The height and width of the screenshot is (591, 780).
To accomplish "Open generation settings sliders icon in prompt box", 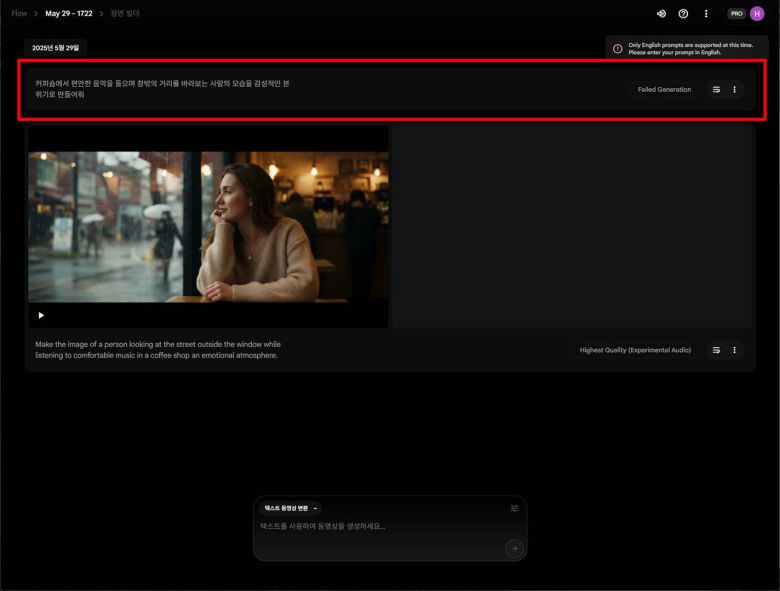I will [x=514, y=508].
